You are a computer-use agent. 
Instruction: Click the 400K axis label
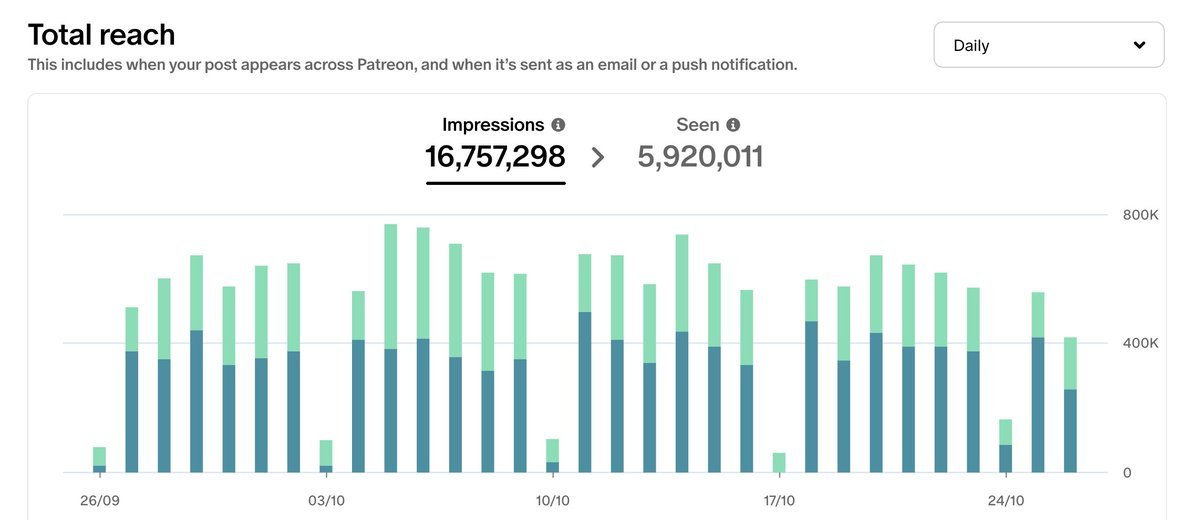click(x=1138, y=343)
